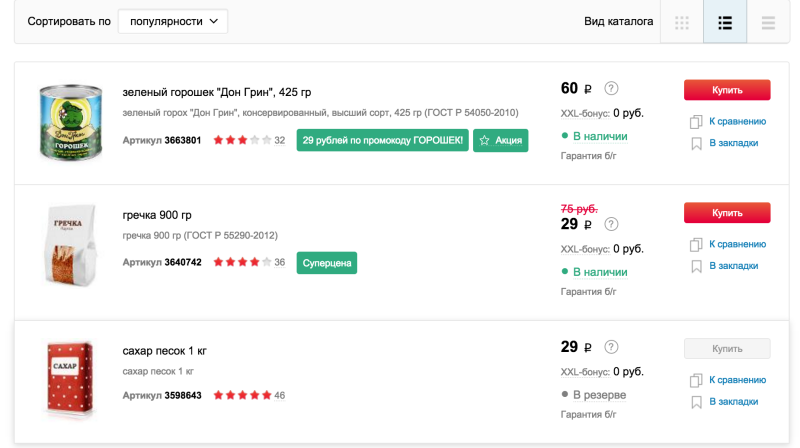The height and width of the screenshot is (448, 800).
Task: Open price help icon for green peas
Action: coord(611,88)
